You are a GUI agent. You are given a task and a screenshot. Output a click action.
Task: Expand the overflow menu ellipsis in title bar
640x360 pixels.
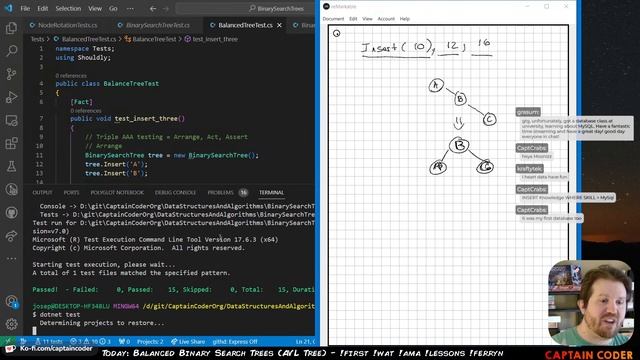click(x=130, y=9)
